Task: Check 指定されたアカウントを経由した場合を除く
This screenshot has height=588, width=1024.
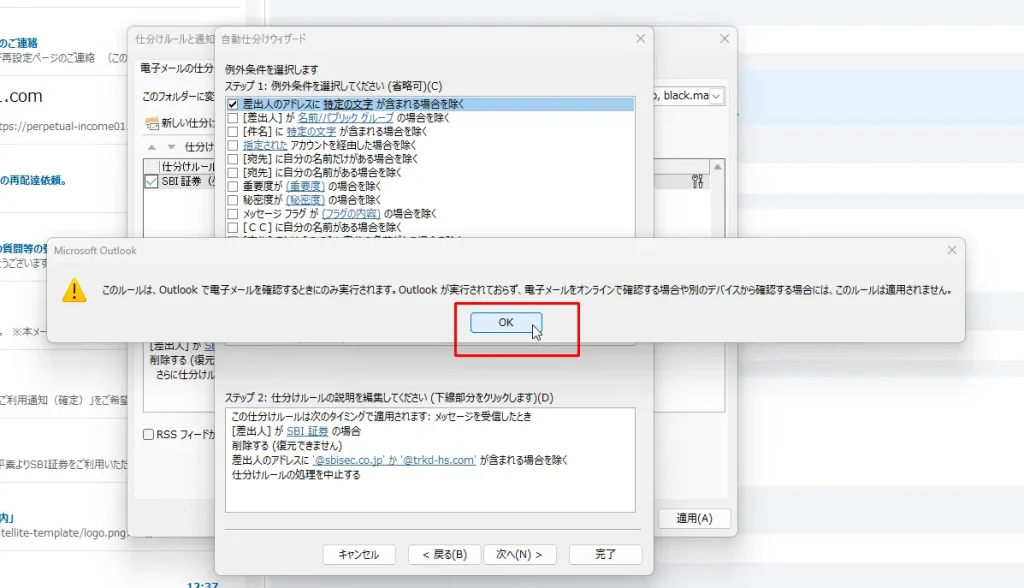Action: point(232,145)
